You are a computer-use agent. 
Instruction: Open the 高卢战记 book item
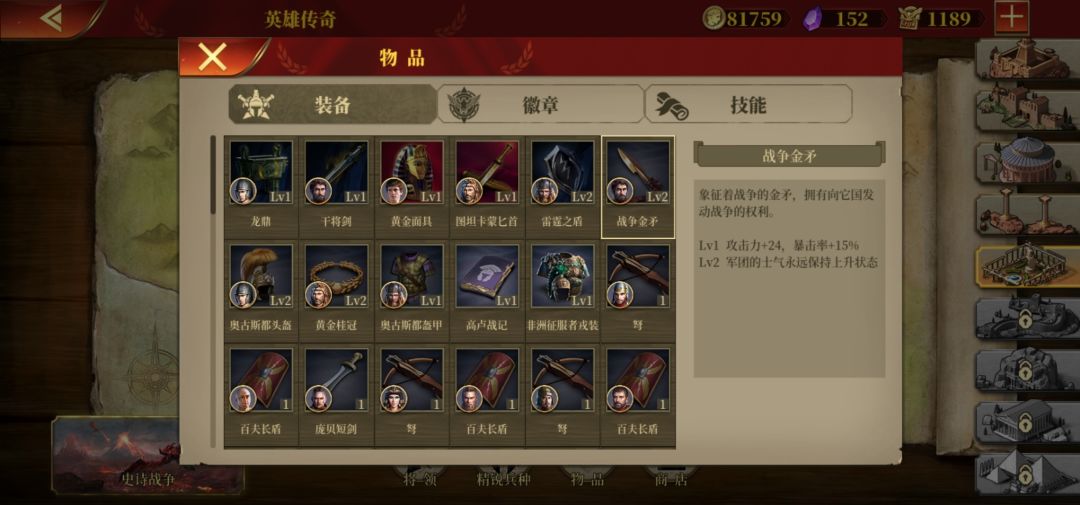487,291
